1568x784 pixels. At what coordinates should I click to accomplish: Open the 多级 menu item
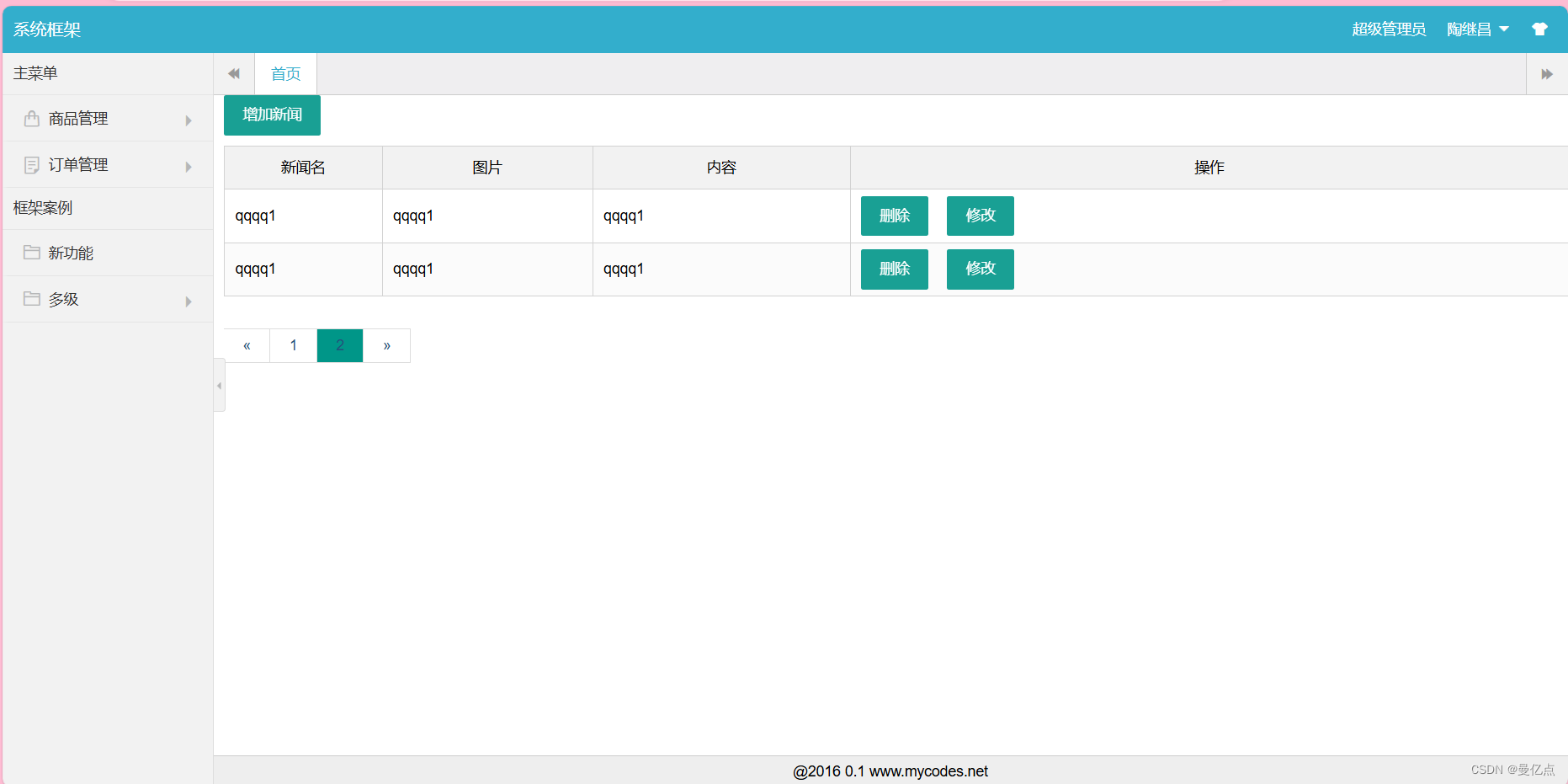coord(108,299)
